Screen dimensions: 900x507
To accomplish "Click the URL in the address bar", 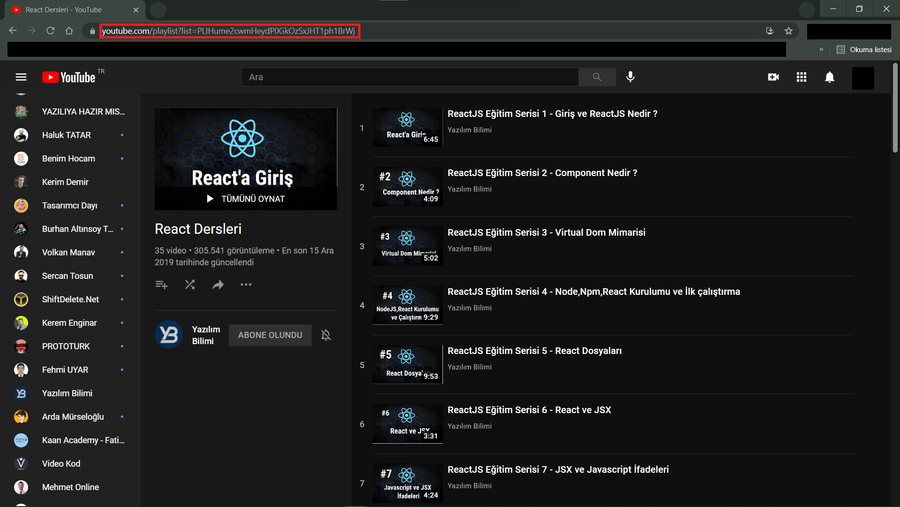I will 229,31.
